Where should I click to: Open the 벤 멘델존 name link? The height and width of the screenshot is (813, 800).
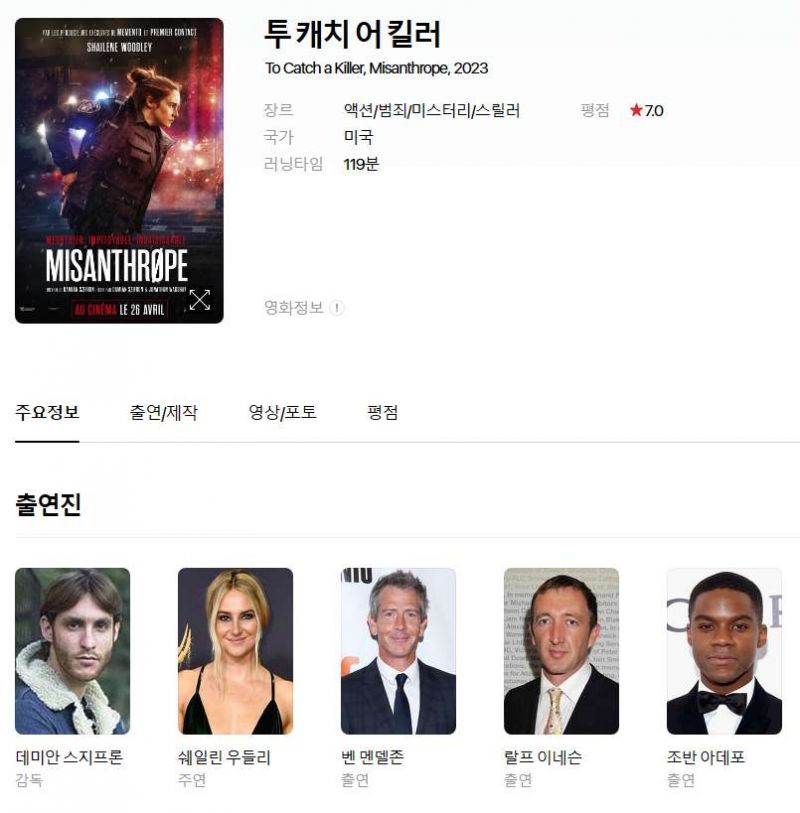(x=372, y=758)
